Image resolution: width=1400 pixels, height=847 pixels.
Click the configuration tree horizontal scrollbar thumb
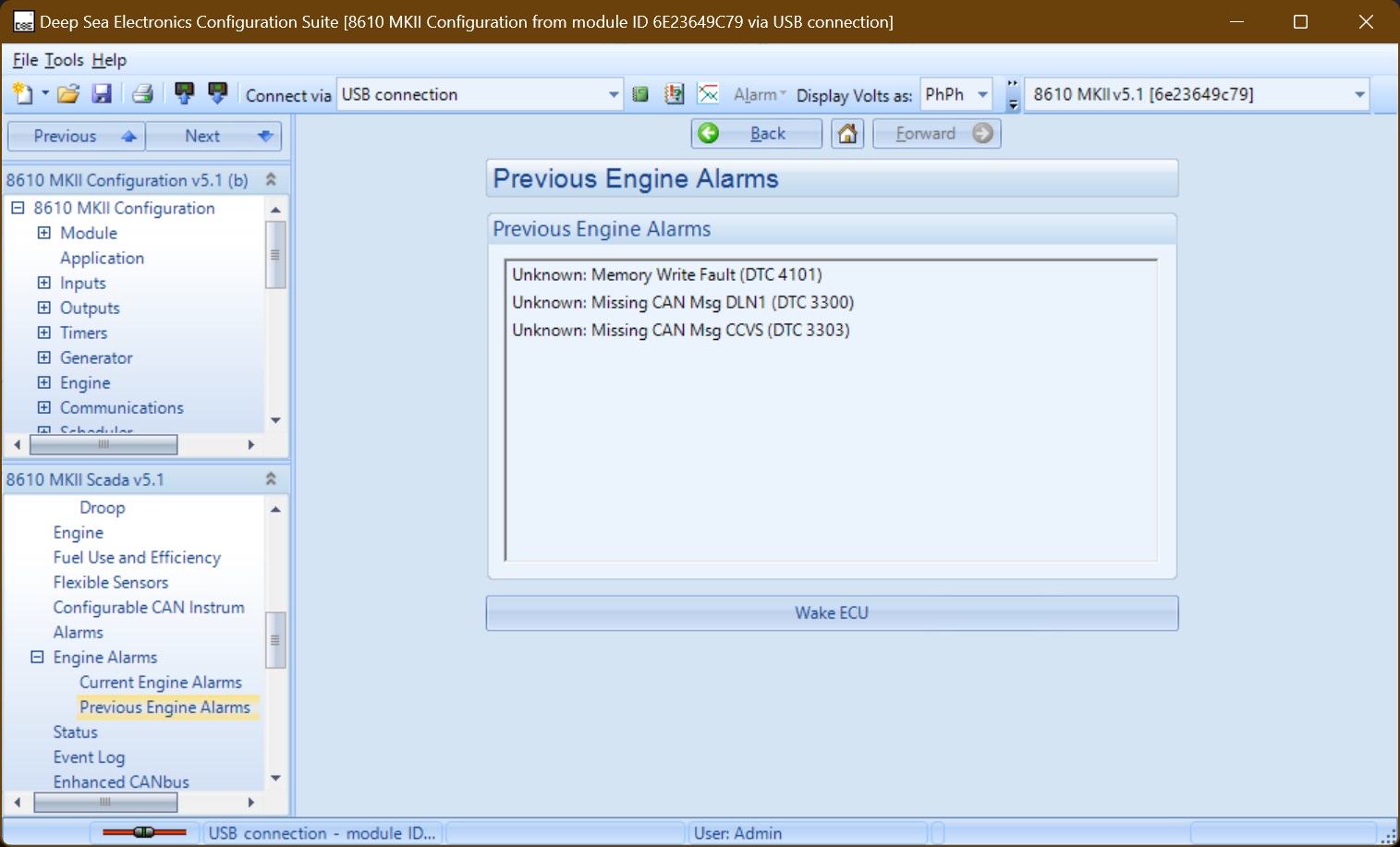pos(103,444)
